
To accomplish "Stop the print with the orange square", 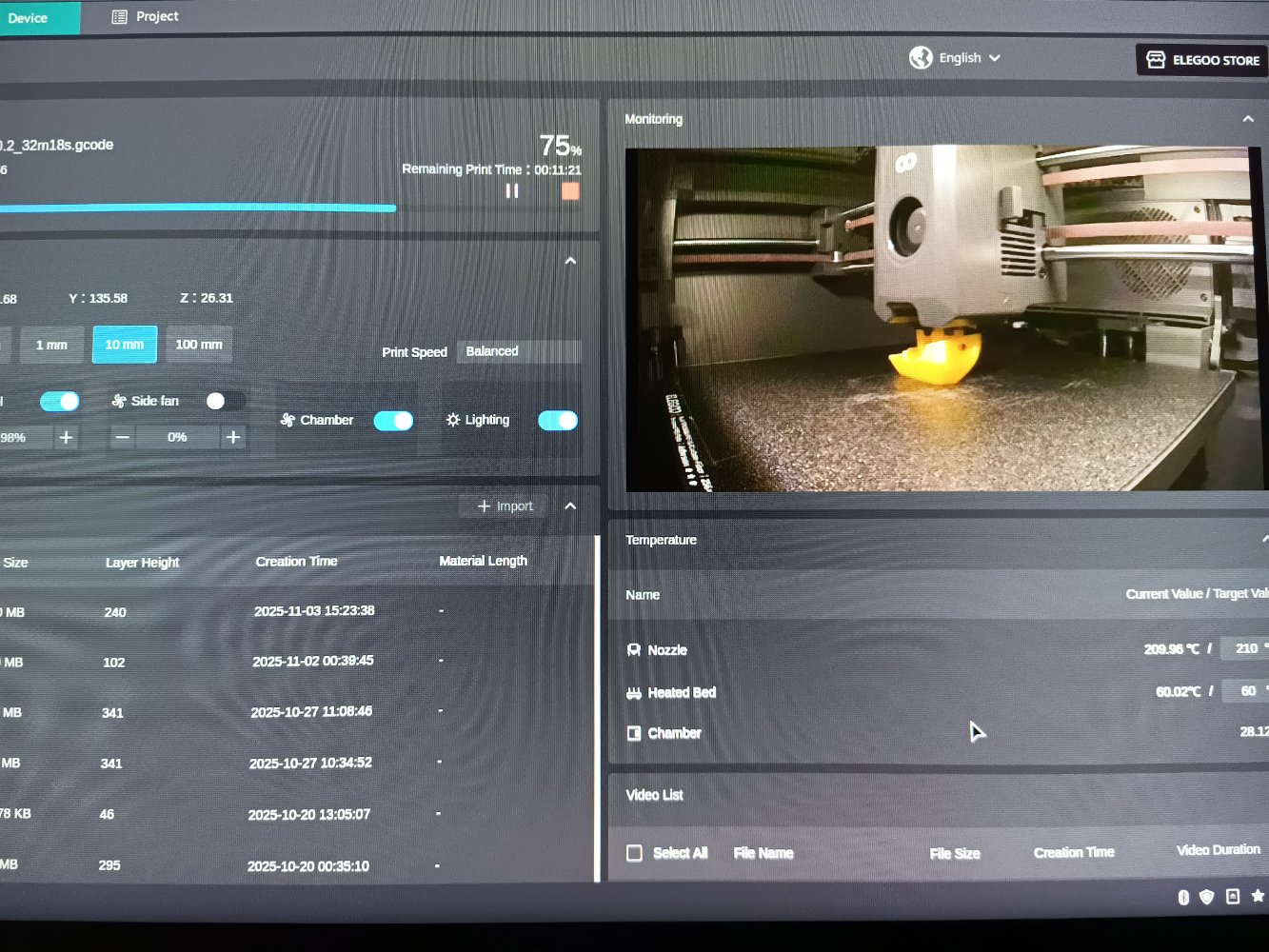I will [x=570, y=191].
